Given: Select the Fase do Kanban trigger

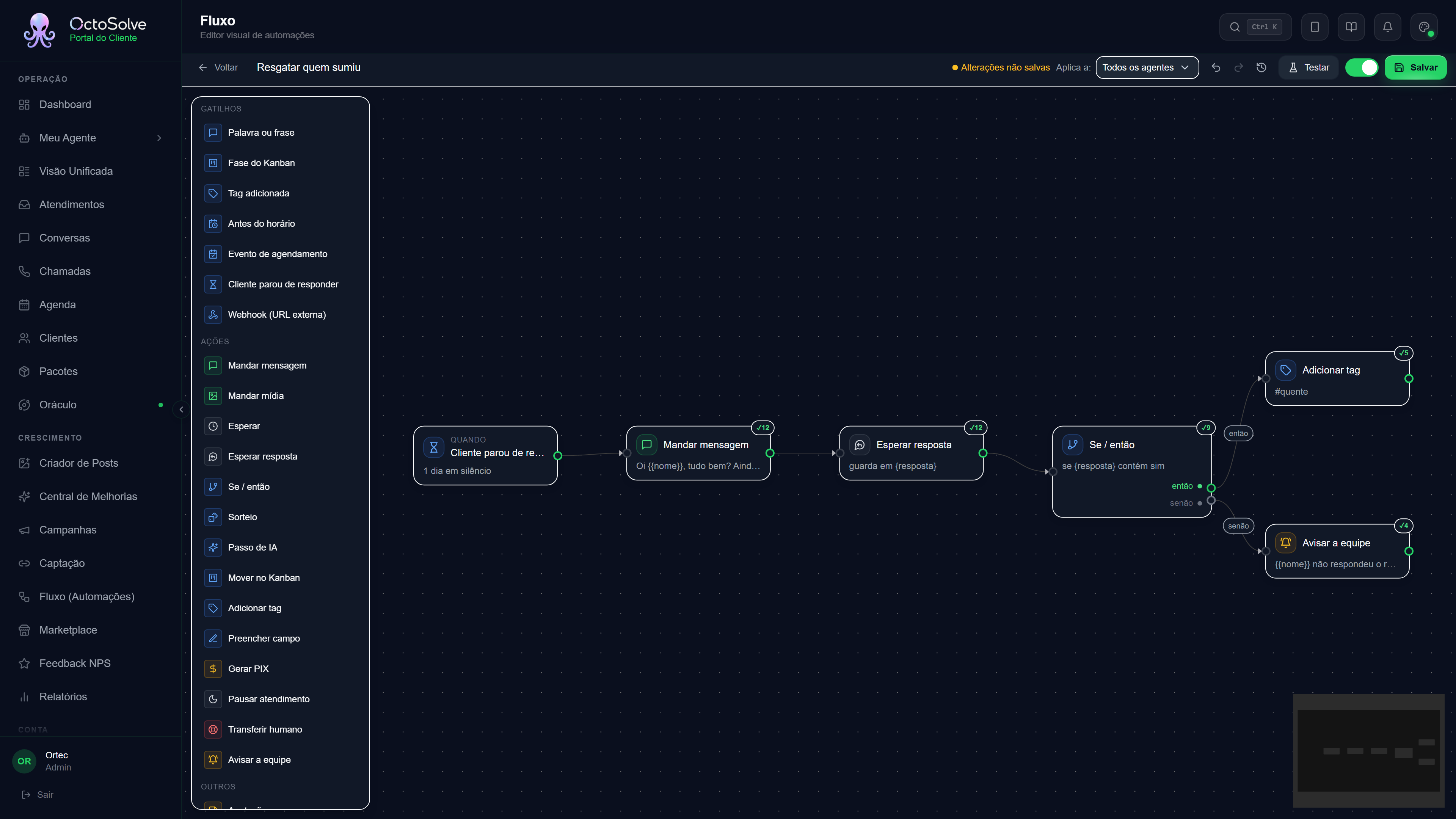Looking at the screenshot, I should [280, 163].
